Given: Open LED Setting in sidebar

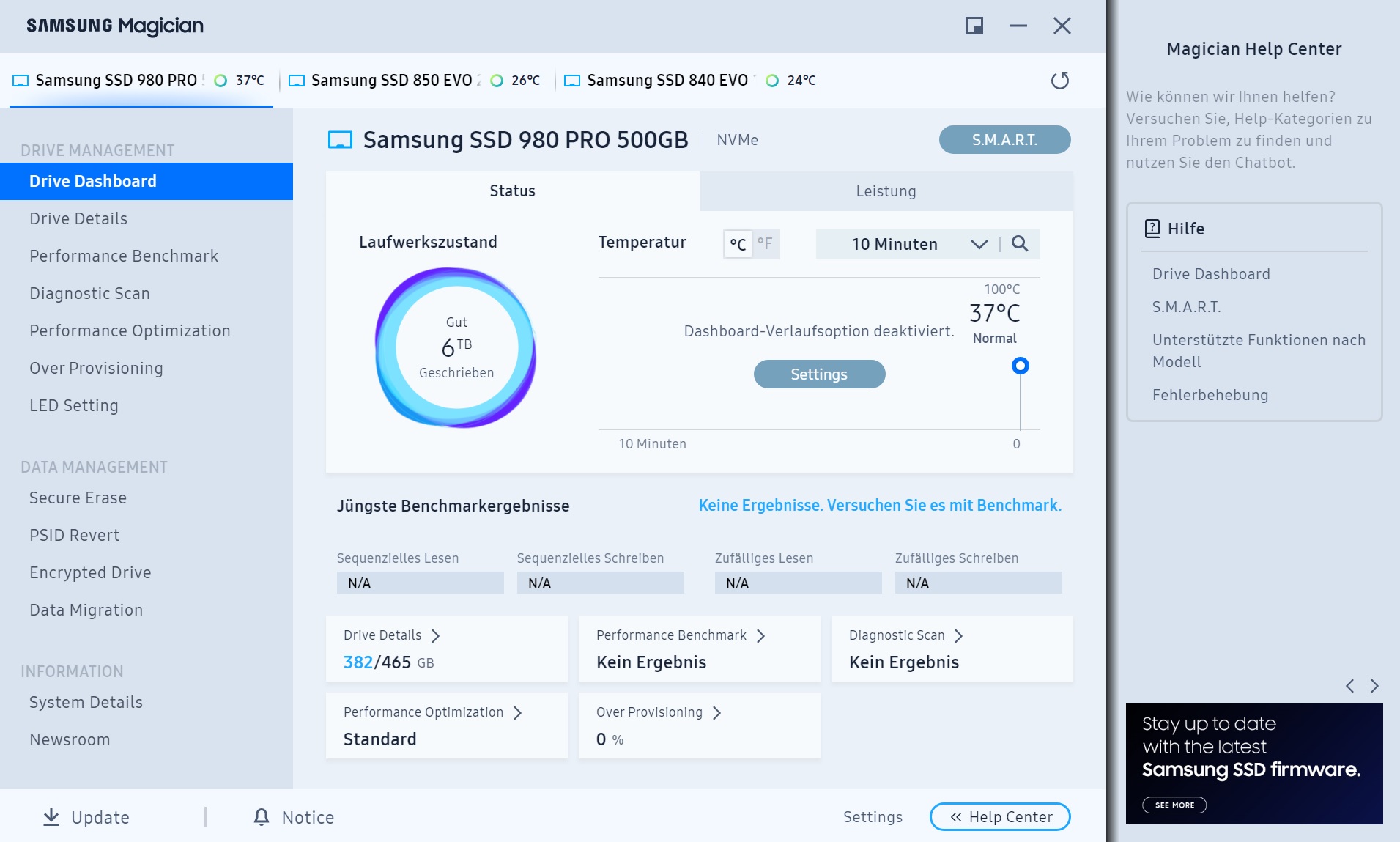Looking at the screenshot, I should (147, 405).
